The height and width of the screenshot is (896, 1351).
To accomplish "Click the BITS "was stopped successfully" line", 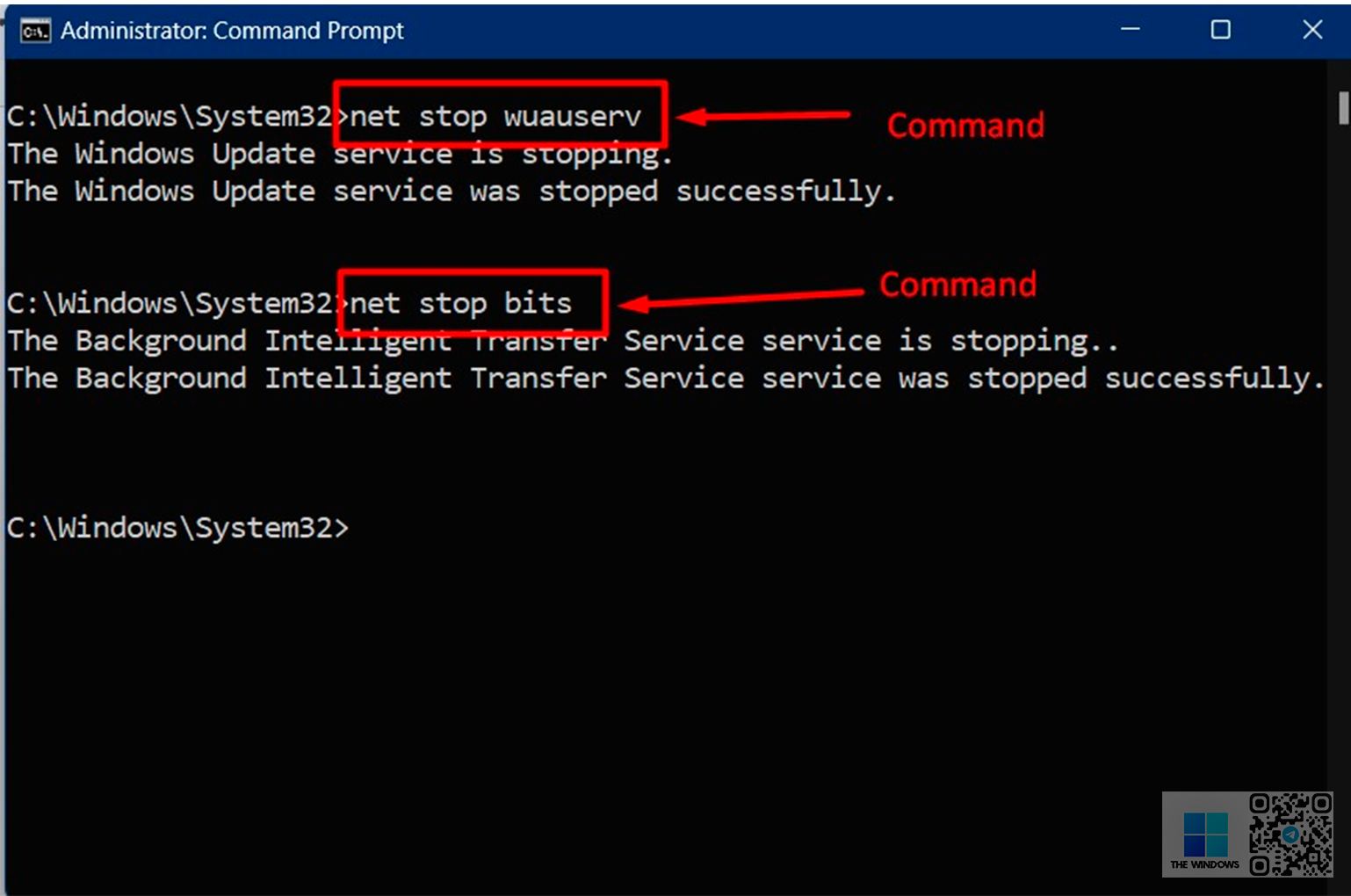I will [x=665, y=379].
